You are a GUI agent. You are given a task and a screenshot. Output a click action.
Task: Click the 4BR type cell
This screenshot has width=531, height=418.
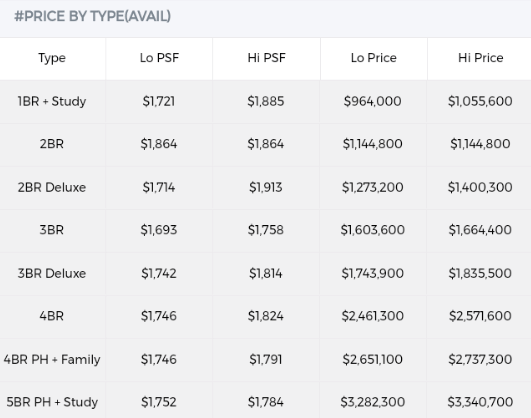pyautogui.click(x=51, y=316)
